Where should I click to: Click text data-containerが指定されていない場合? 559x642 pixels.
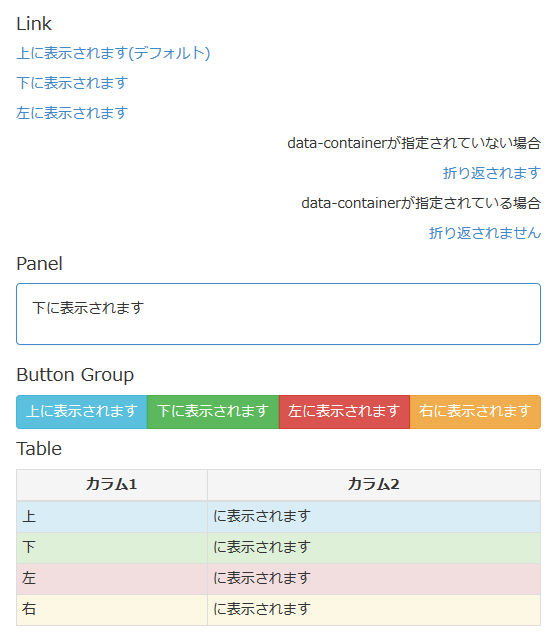click(x=414, y=143)
